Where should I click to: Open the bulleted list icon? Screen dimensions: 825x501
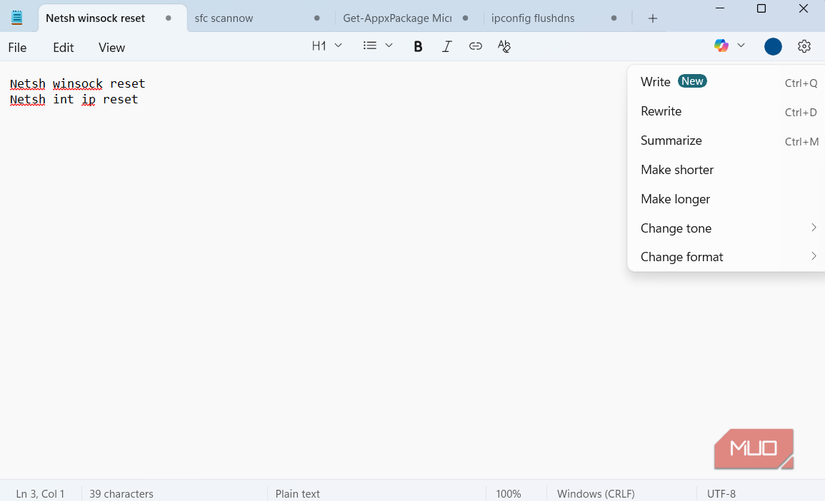tap(370, 46)
